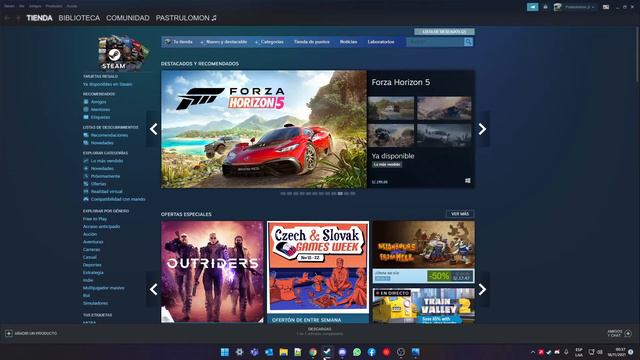Click the VER MÁS special offers button
This screenshot has height=360, width=640.
(460, 214)
